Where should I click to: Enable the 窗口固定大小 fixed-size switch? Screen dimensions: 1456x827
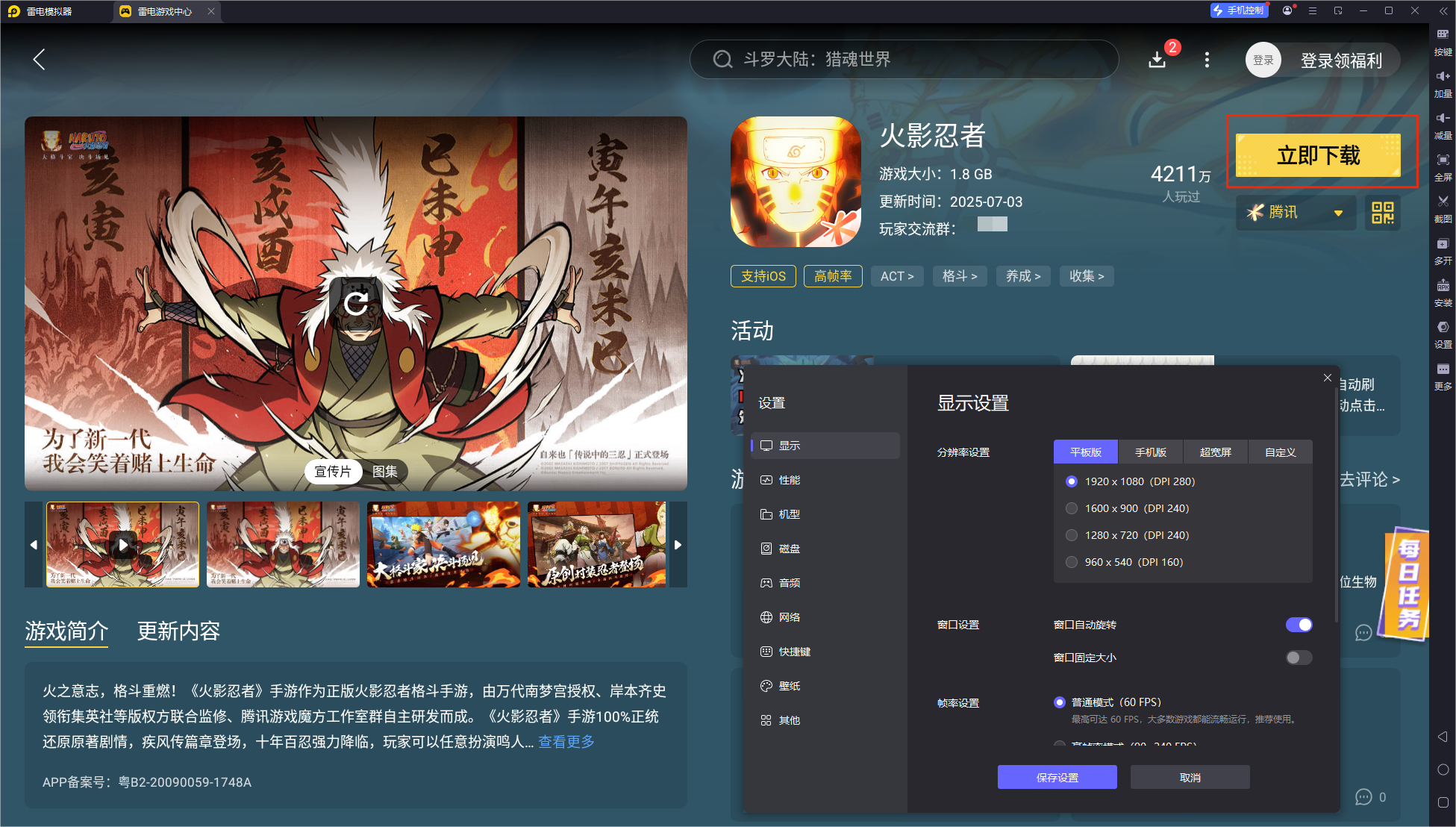pyautogui.click(x=1298, y=658)
